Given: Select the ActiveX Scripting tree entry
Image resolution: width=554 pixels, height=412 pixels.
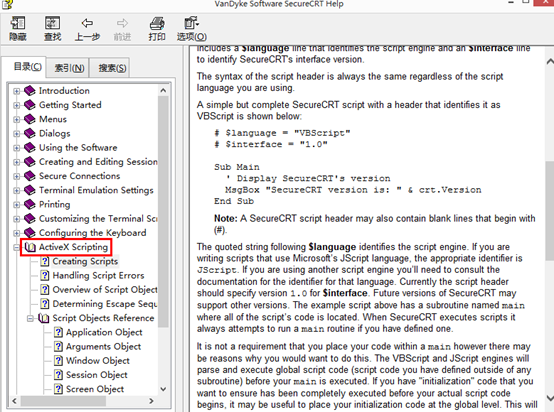Looking at the screenshot, I should pos(73,247).
